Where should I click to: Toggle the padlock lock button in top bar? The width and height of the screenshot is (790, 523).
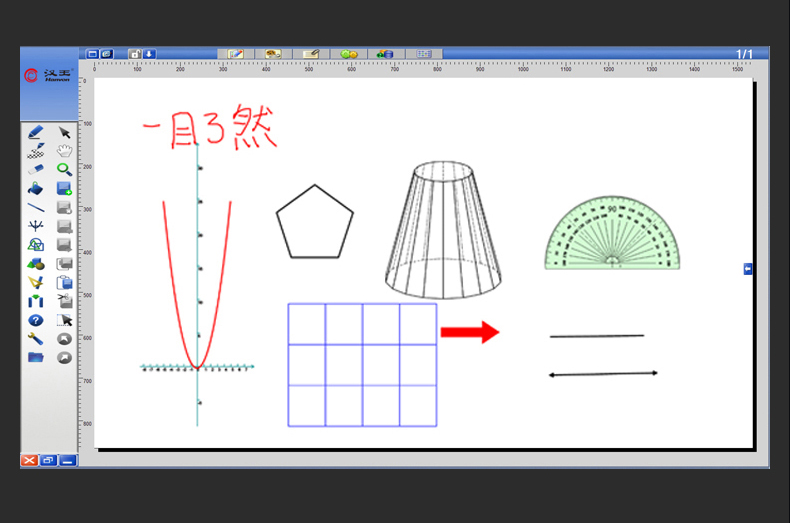point(134,54)
